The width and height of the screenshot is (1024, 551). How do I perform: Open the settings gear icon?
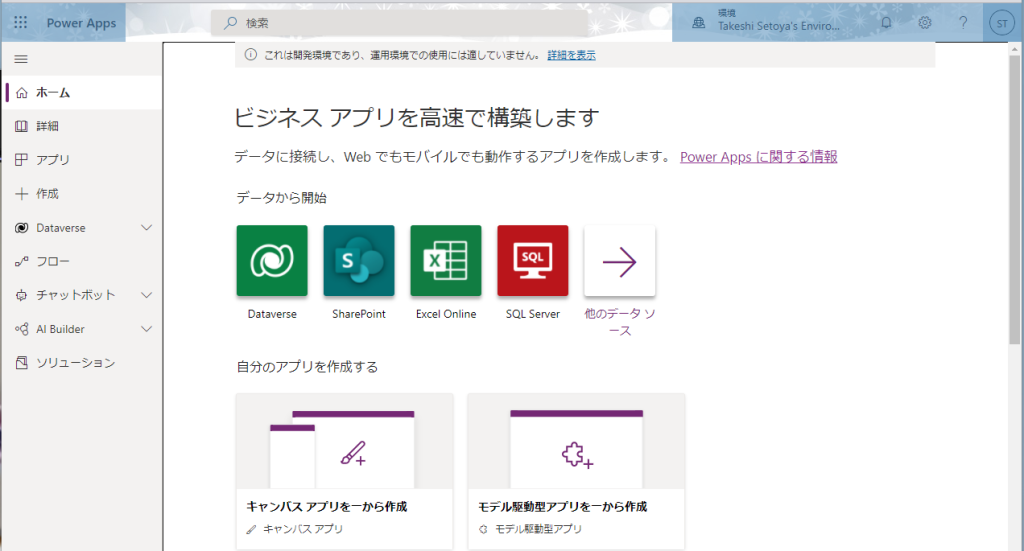pyautogui.click(x=925, y=22)
